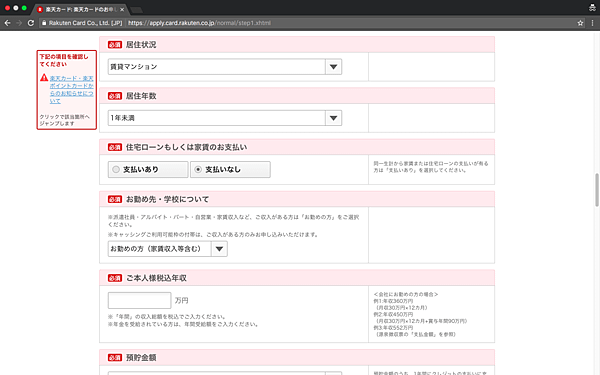Reload the page with refresh icon
The image size is (600, 375).
pyautogui.click(x=31, y=23)
